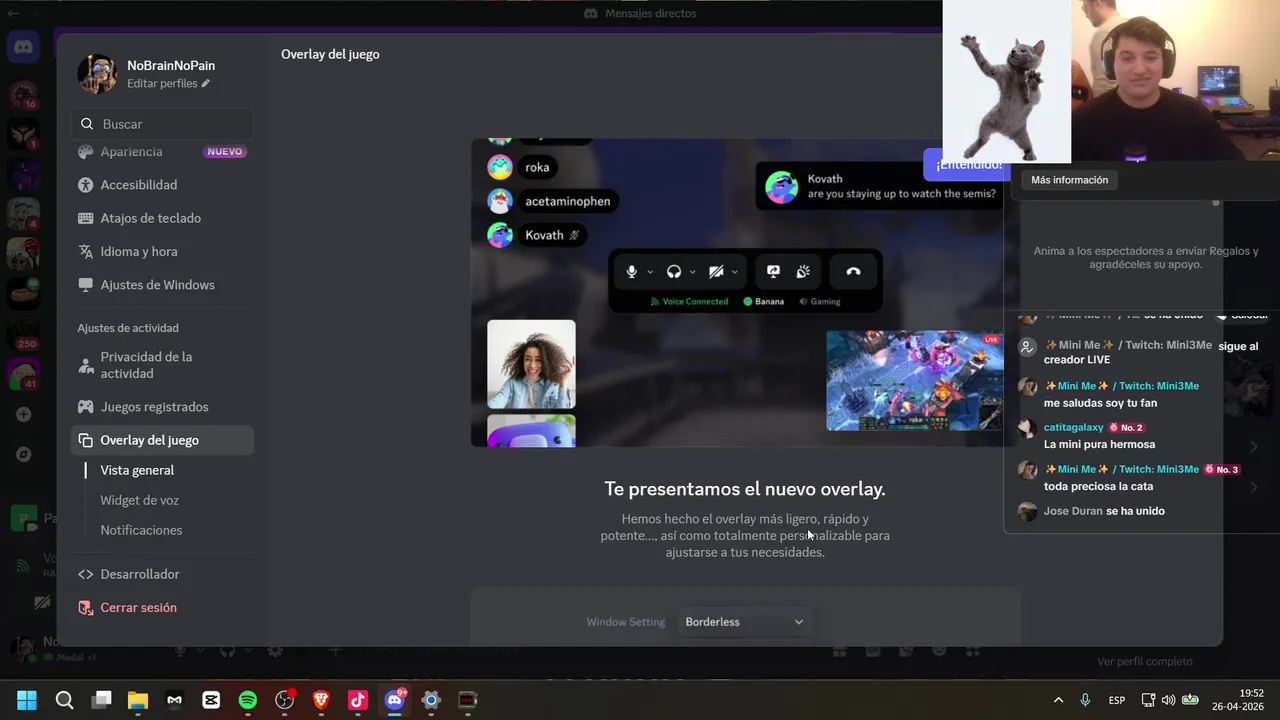This screenshot has width=1280, height=720.
Task: Open File Explorer from taskbar
Action: pyautogui.click(x=137, y=700)
